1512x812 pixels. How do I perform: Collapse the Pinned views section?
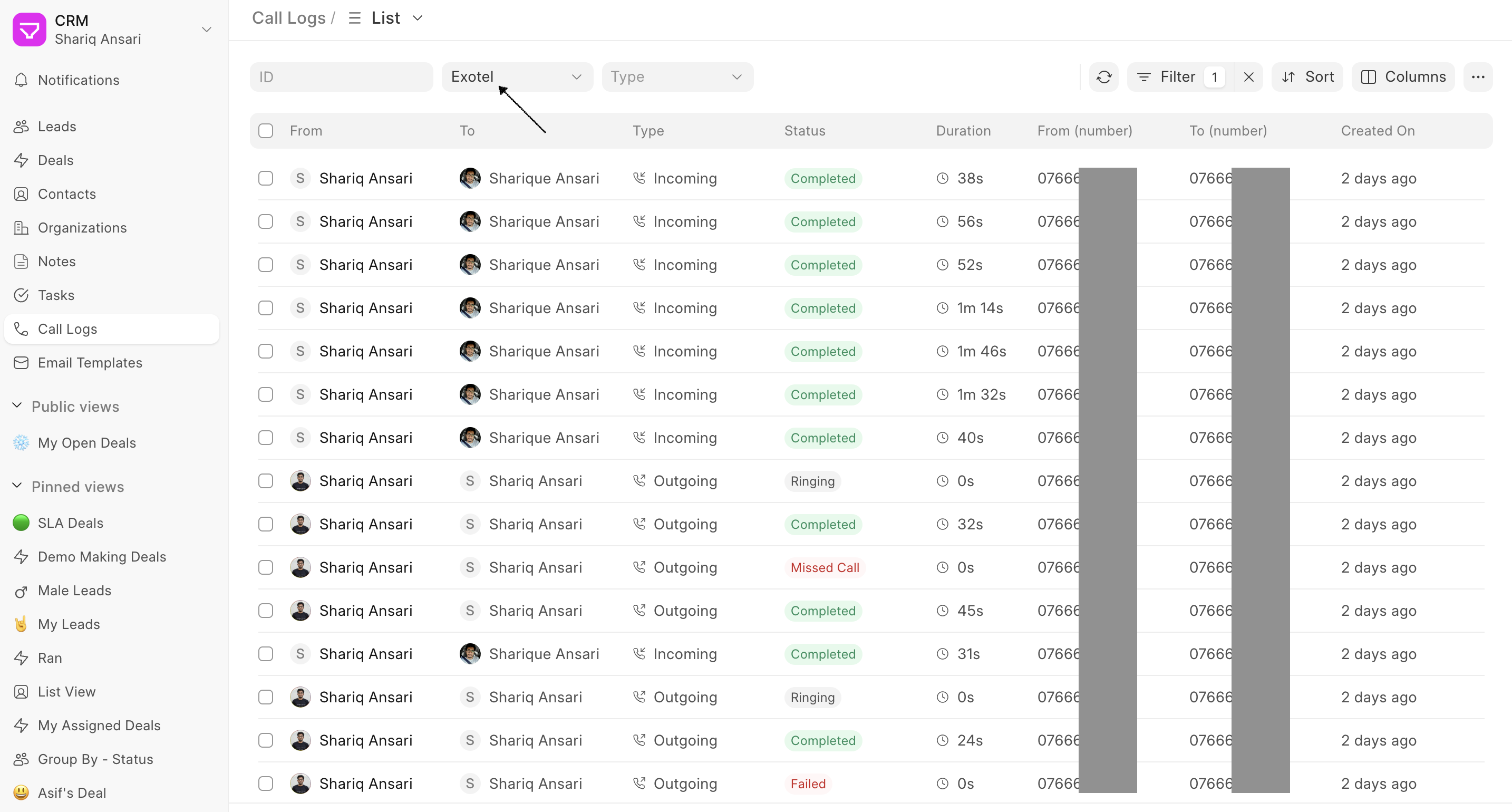pos(17,486)
